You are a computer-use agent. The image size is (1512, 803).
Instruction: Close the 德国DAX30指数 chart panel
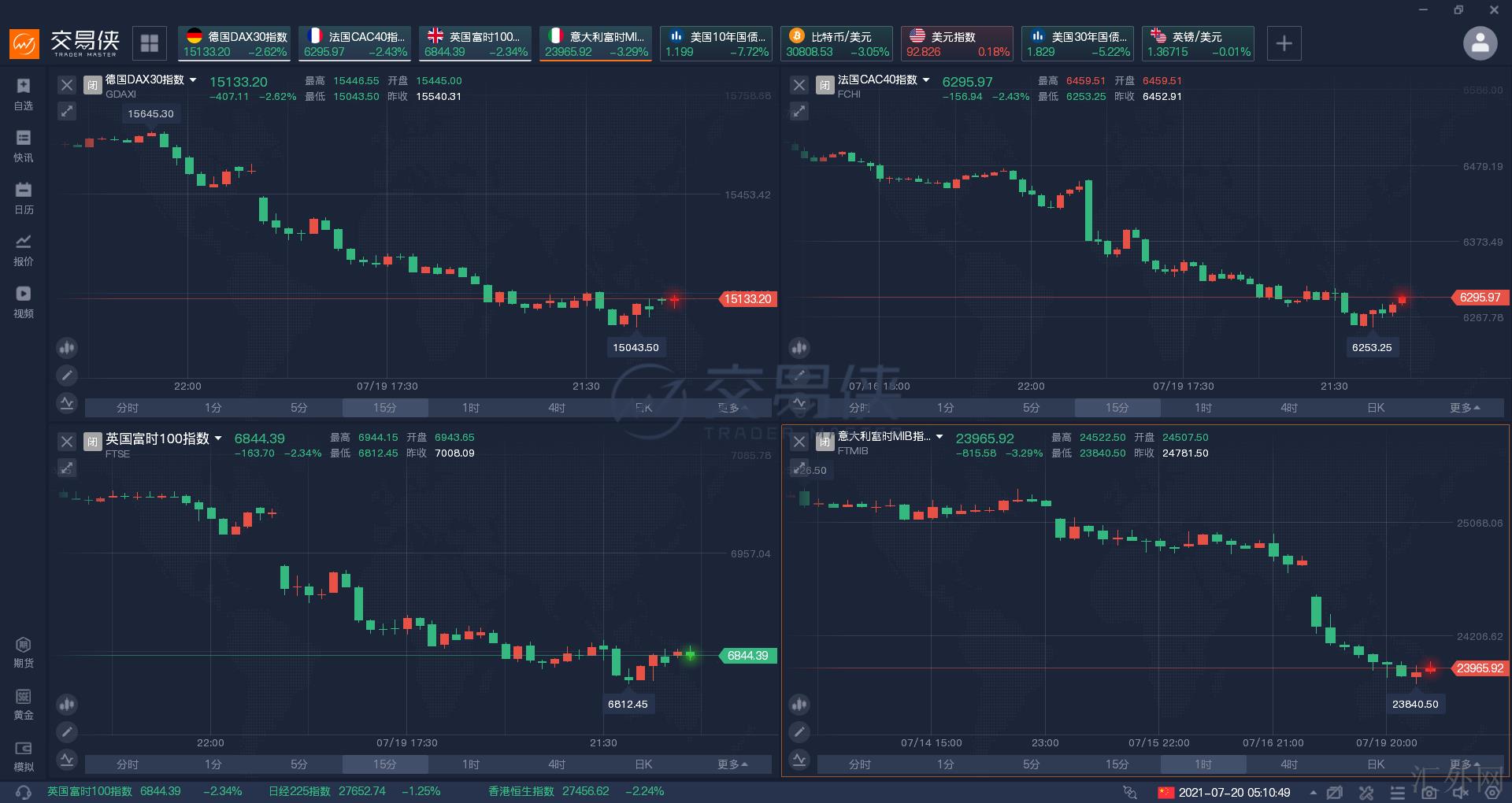[67, 85]
